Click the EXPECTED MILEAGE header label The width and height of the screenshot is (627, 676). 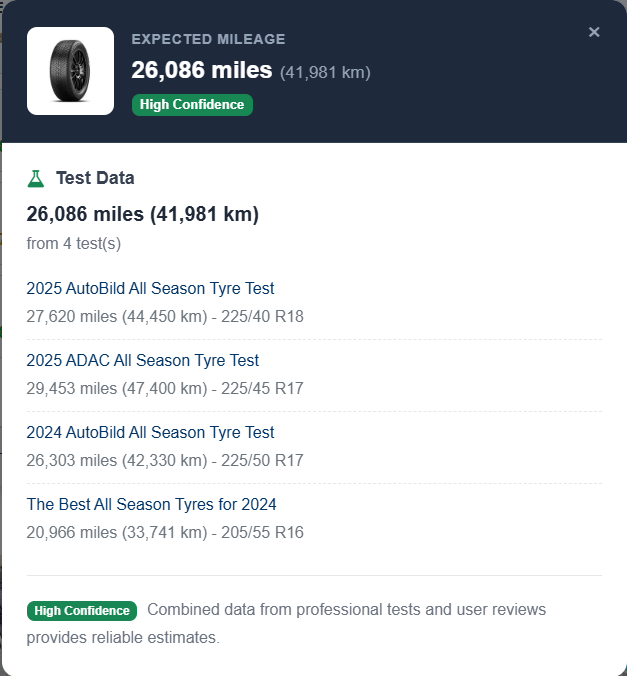pos(208,39)
